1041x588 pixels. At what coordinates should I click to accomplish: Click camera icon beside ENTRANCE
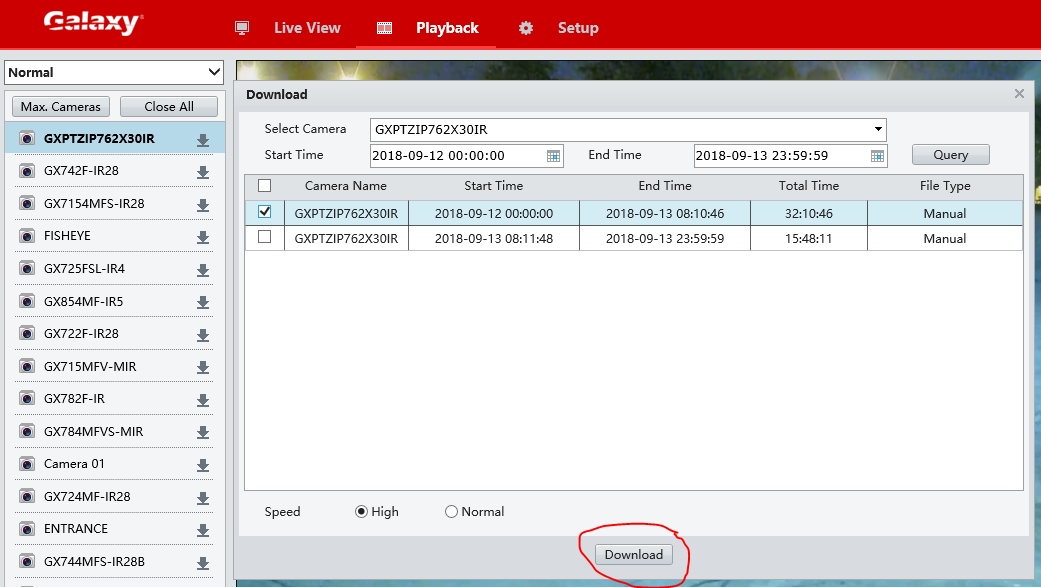pos(27,529)
